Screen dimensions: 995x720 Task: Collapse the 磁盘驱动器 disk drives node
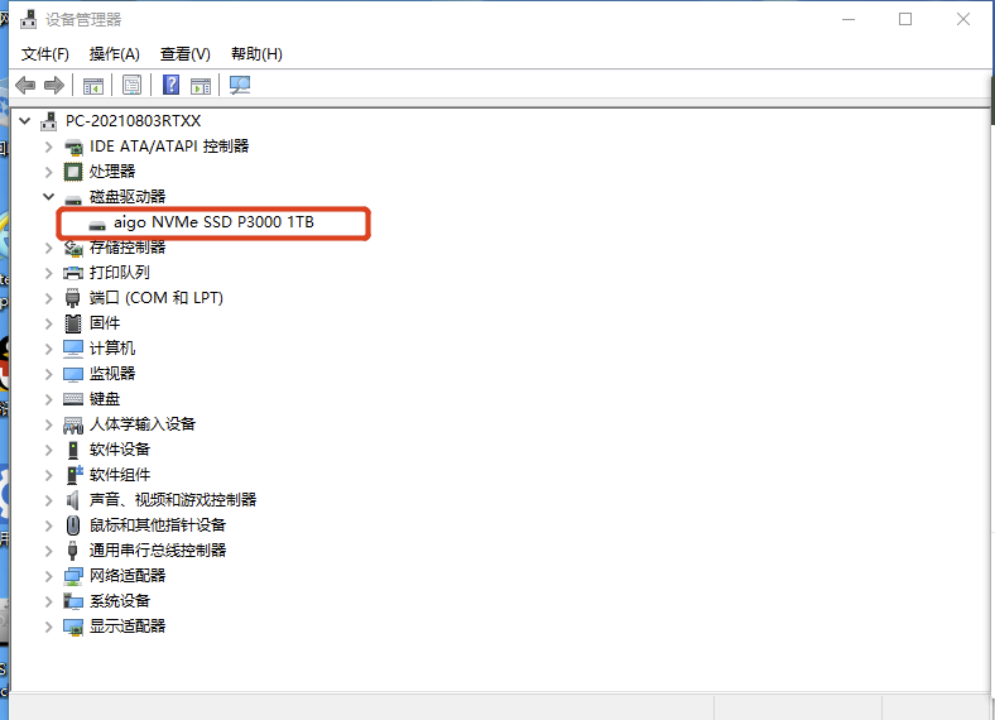coord(48,197)
